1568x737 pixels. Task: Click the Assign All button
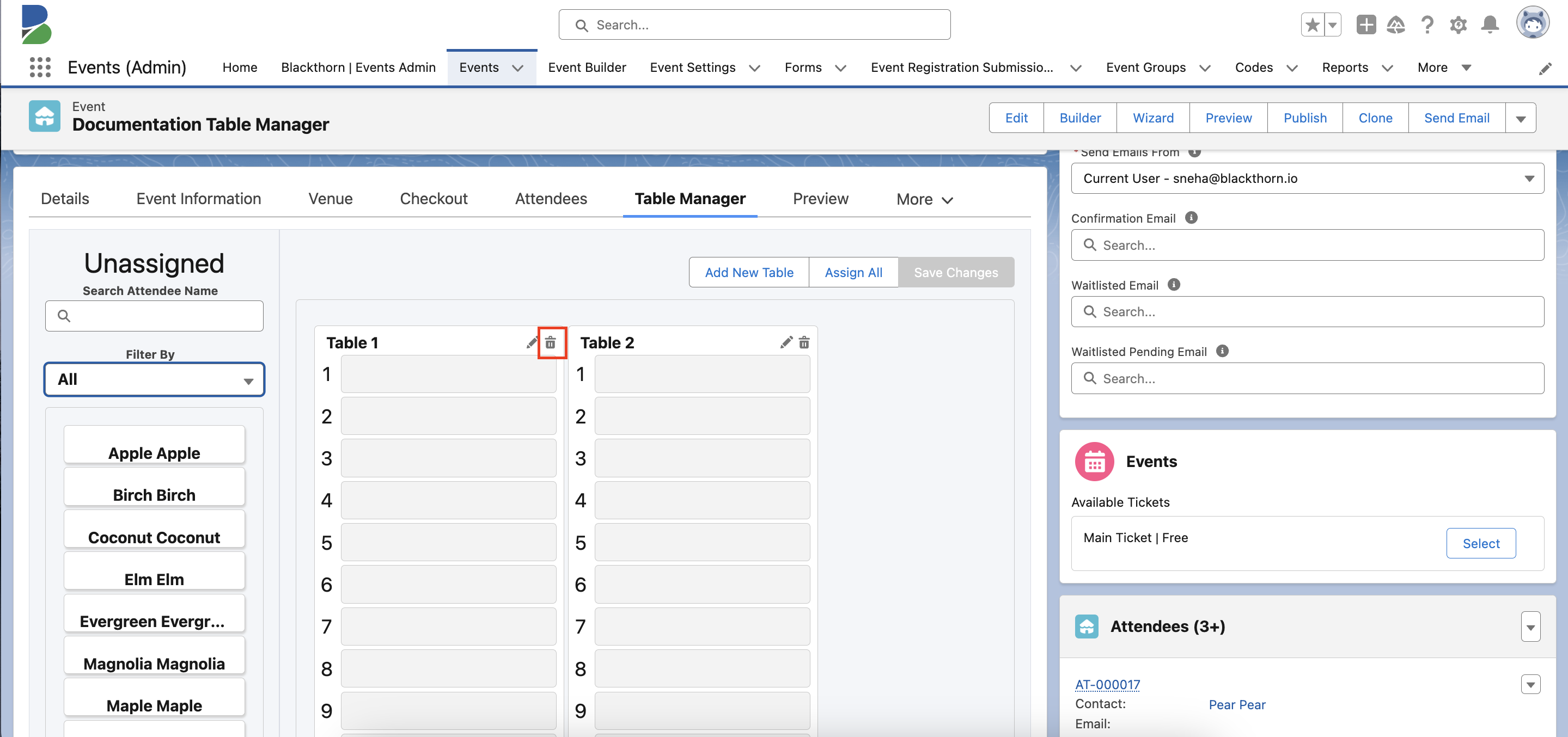[x=853, y=272]
